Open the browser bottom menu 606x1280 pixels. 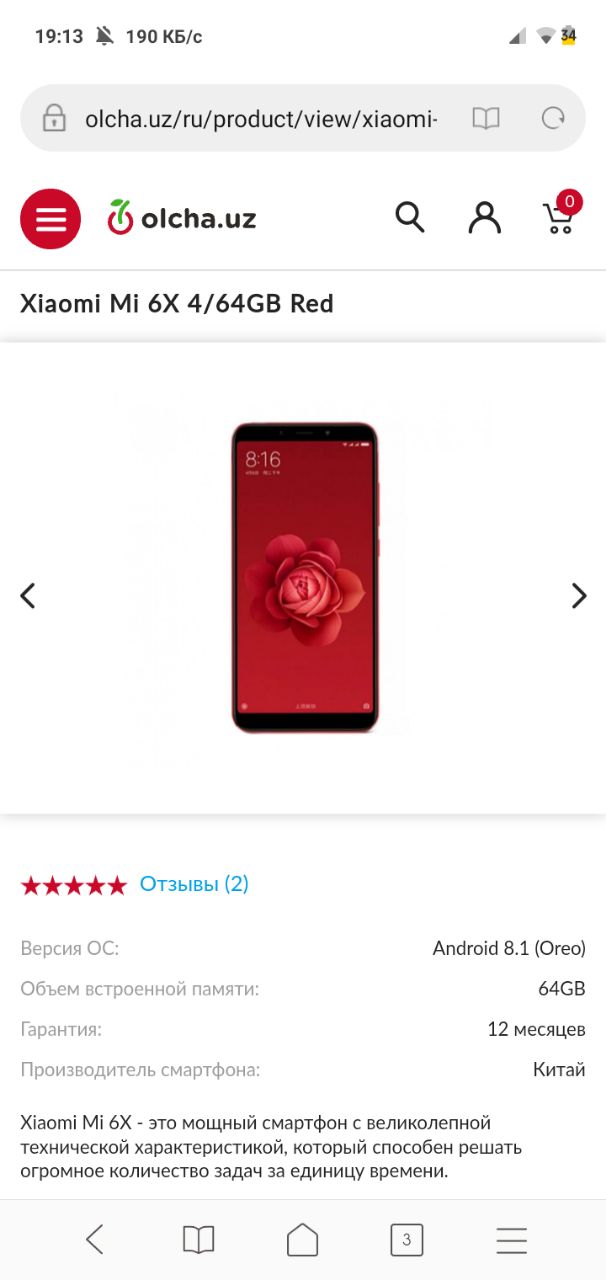(x=511, y=1240)
